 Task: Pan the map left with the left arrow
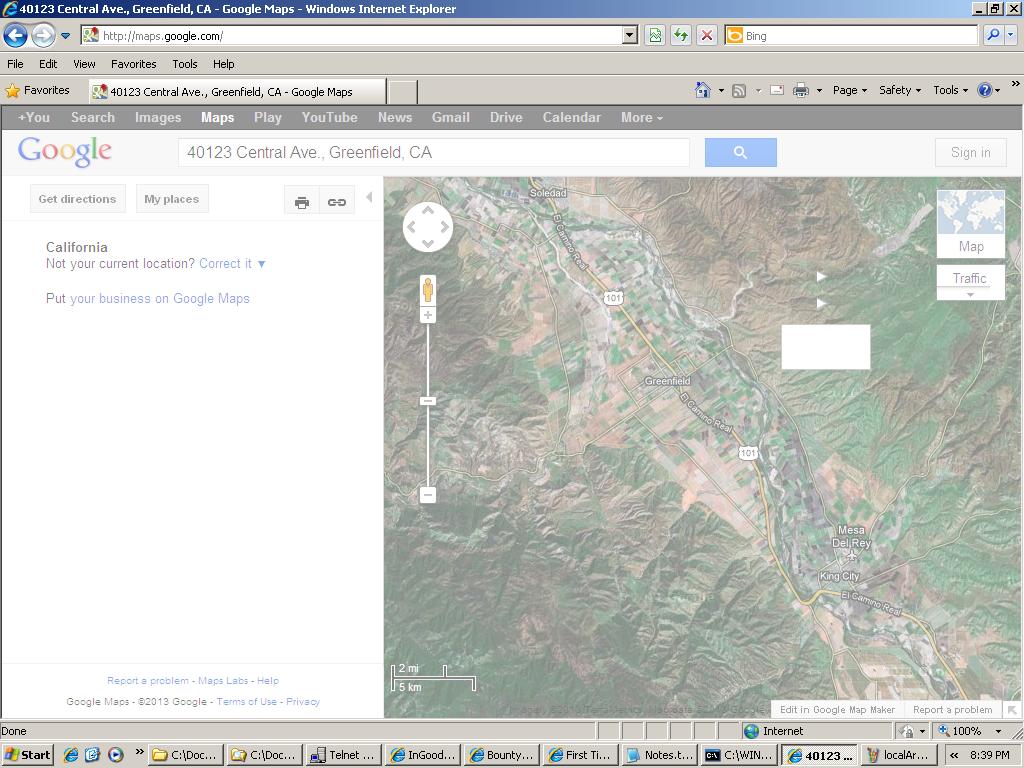(411, 227)
